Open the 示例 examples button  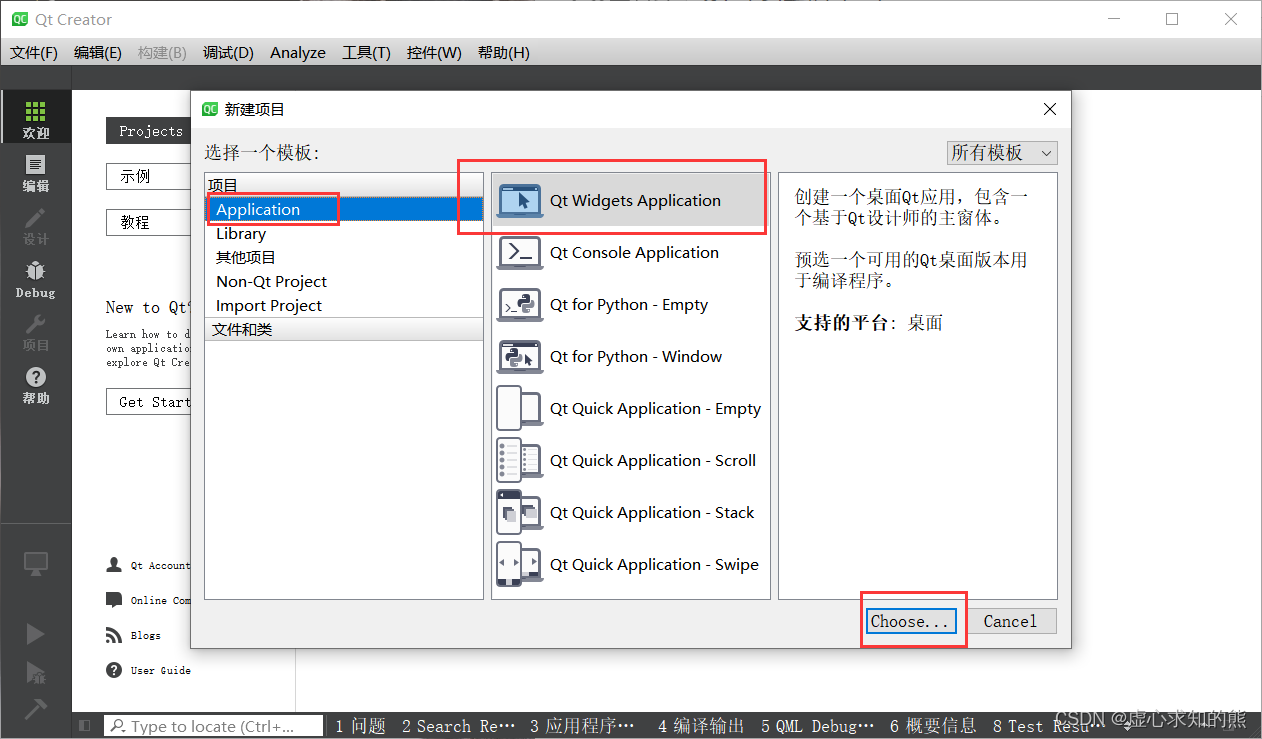pyautogui.click(x=148, y=176)
